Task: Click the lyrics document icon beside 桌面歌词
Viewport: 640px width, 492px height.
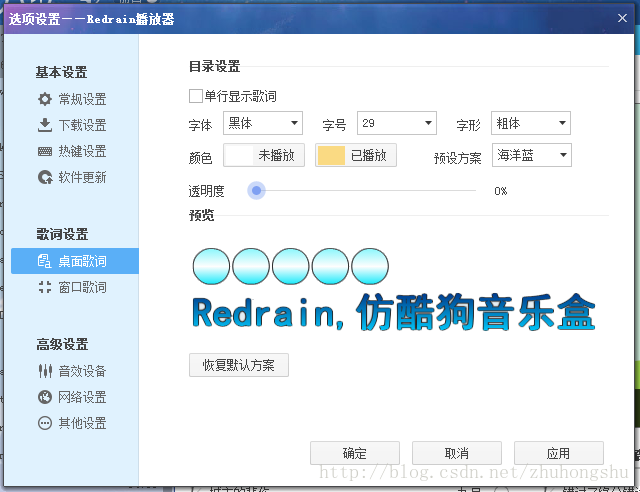Action: pyautogui.click(x=44, y=261)
